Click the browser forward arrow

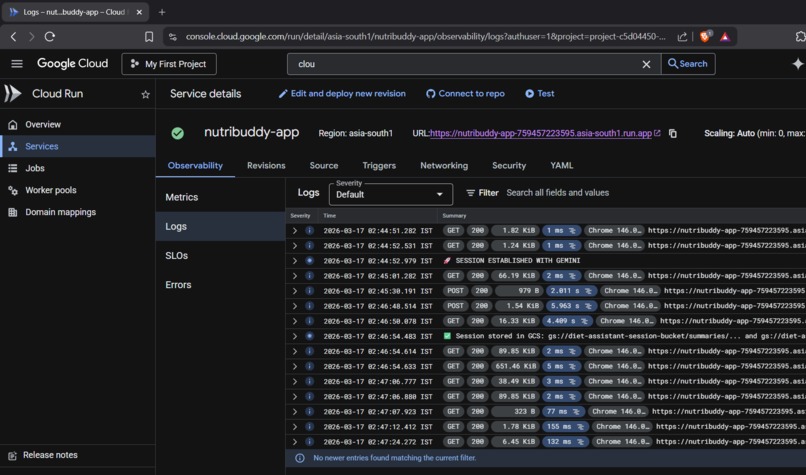pyautogui.click(x=31, y=36)
